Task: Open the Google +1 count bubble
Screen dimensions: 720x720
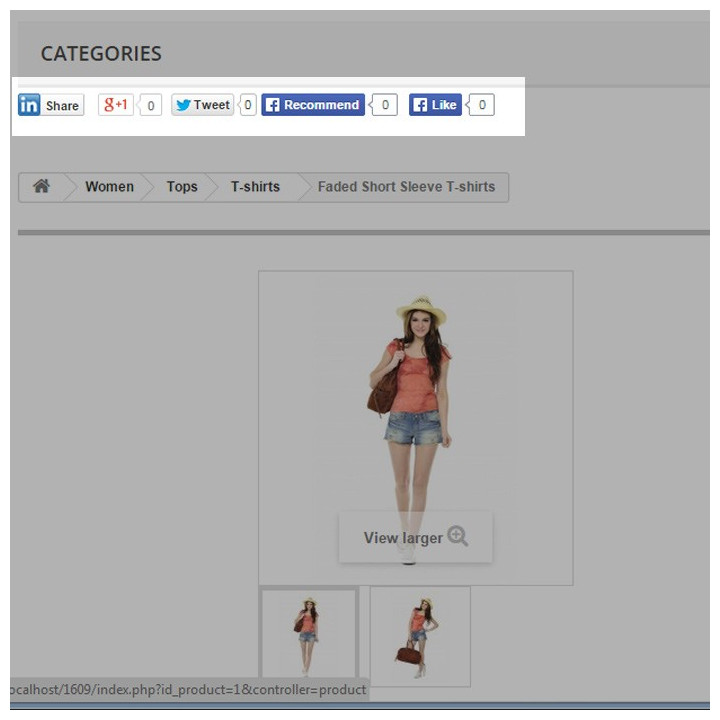Action: click(x=150, y=106)
